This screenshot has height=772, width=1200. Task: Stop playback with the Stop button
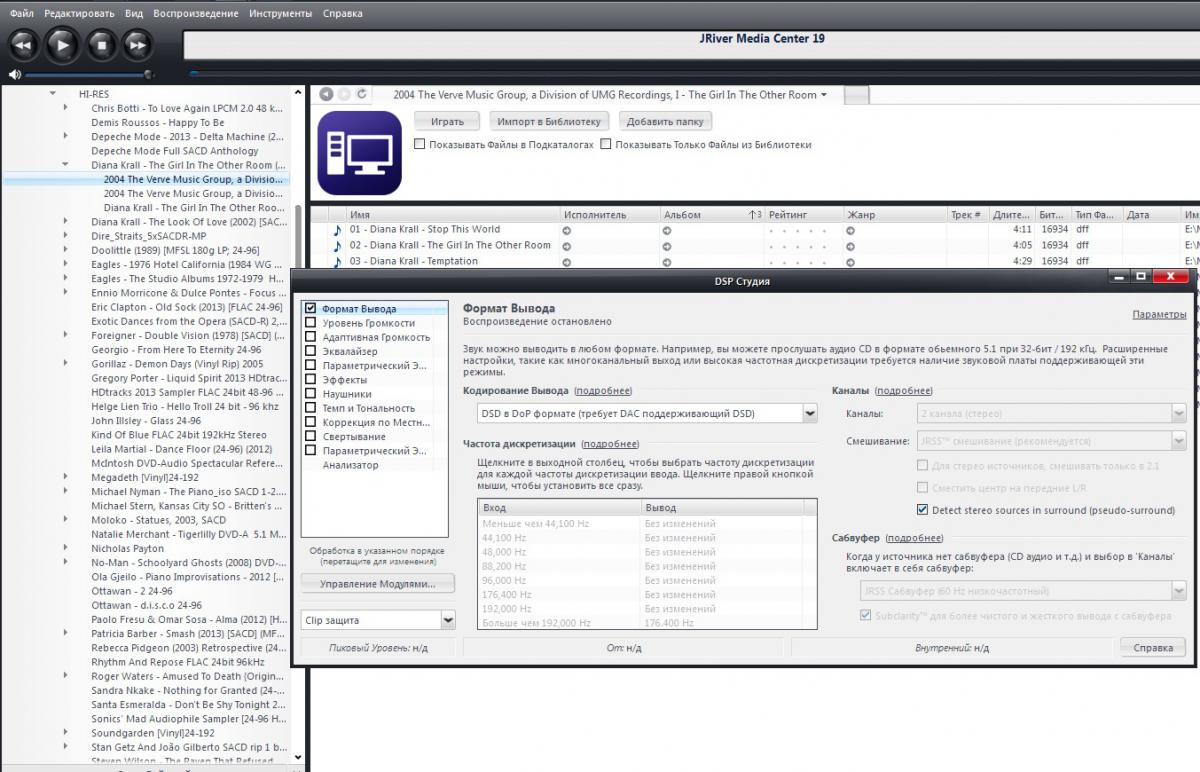pos(100,44)
